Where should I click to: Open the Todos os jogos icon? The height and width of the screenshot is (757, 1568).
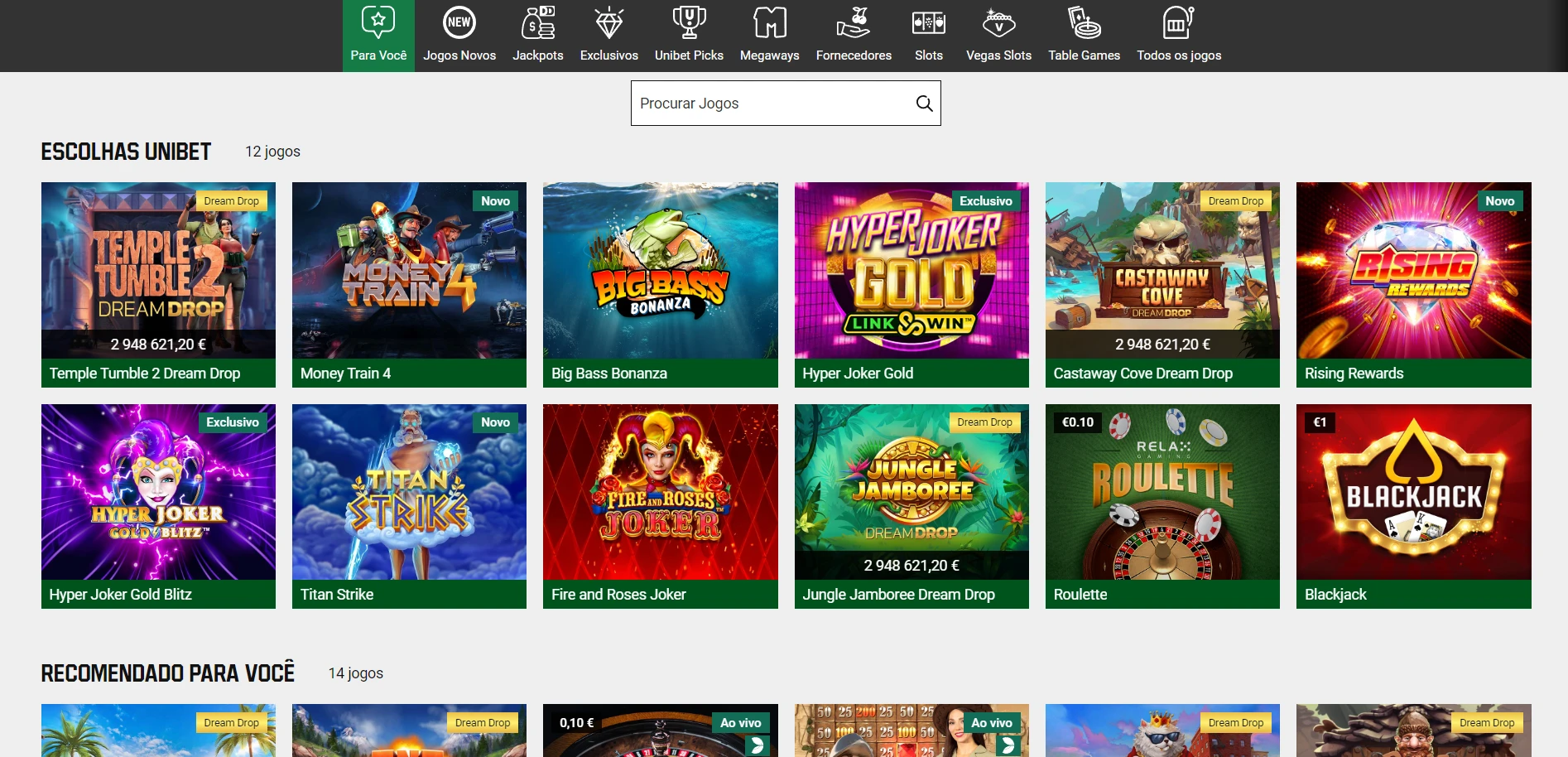(1179, 22)
